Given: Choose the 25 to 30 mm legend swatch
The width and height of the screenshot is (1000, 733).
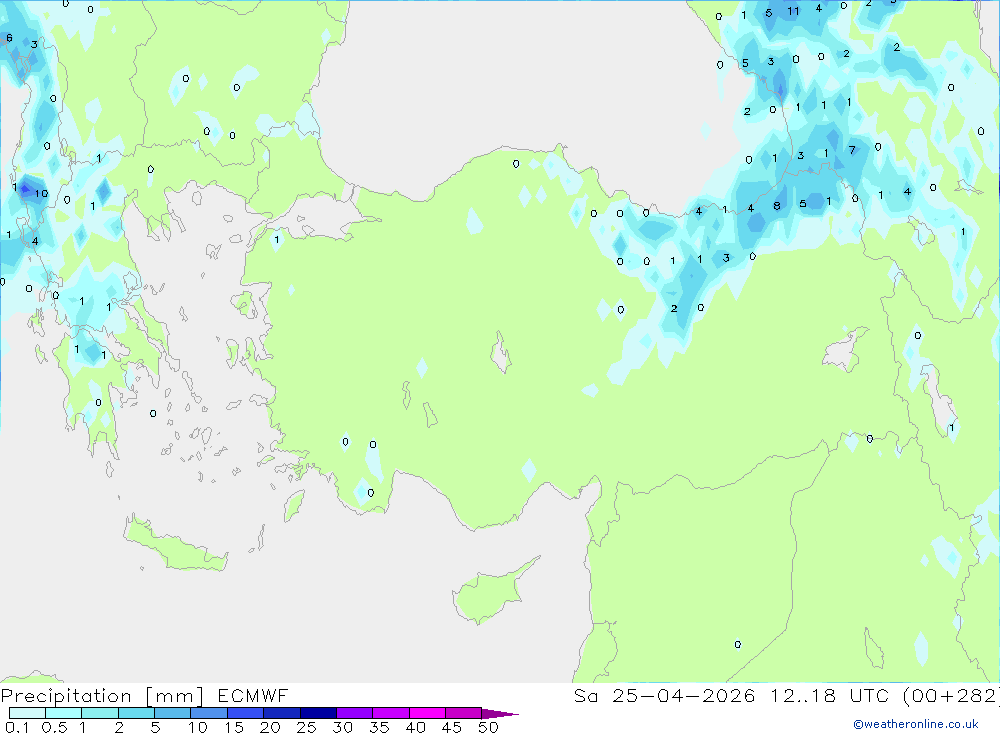Looking at the screenshot, I should (x=318, y=713).
